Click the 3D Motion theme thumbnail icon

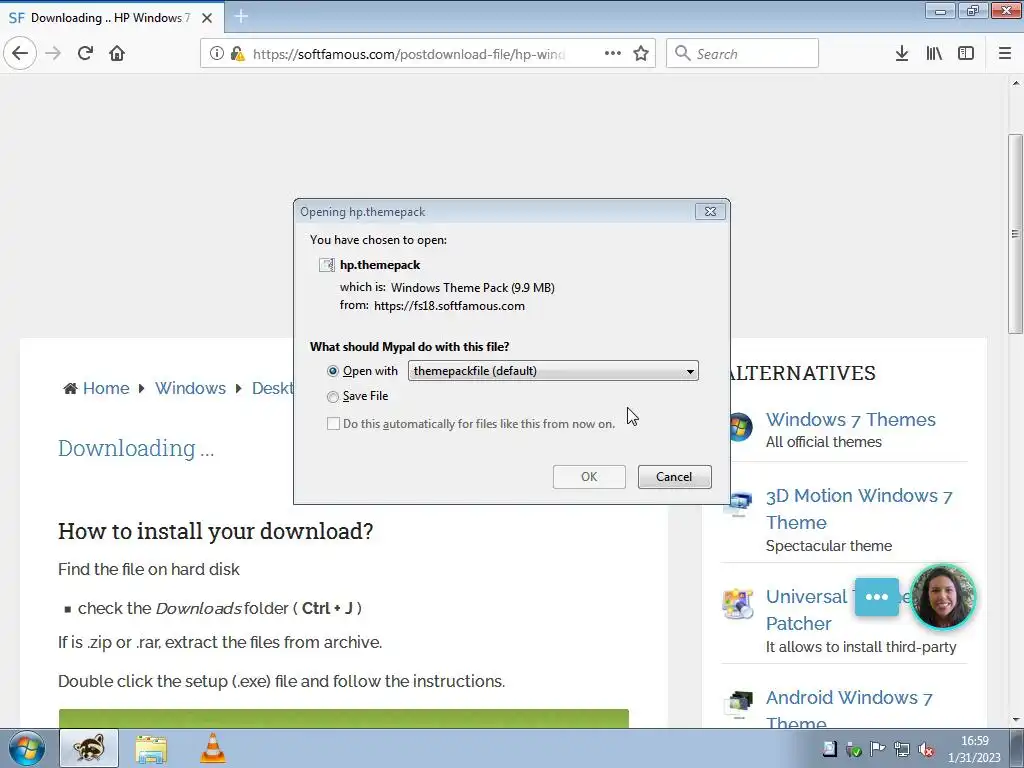click(739, 504)
